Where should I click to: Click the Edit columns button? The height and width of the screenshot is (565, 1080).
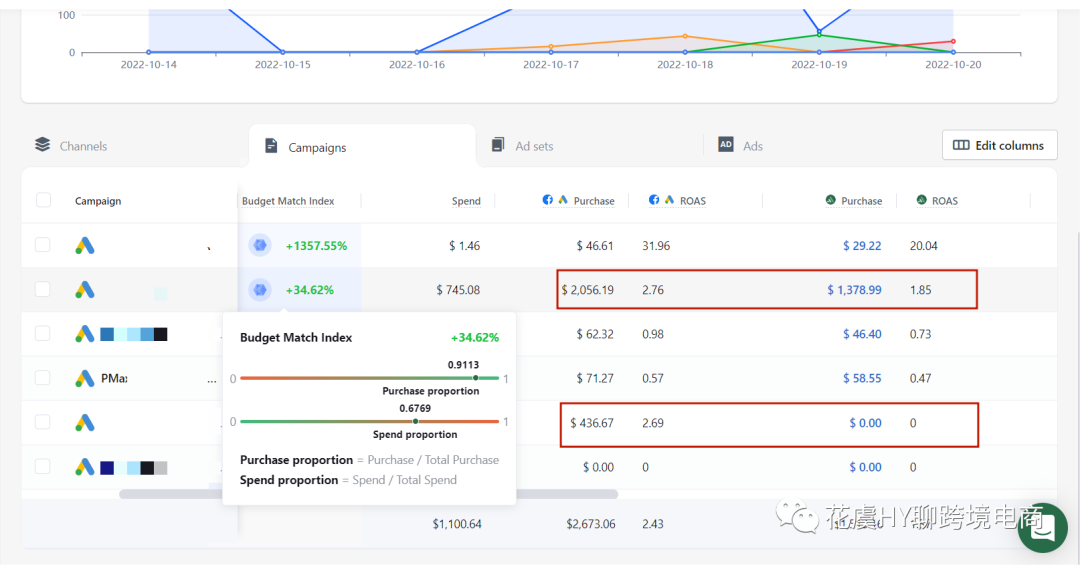(x=999, y=145)
